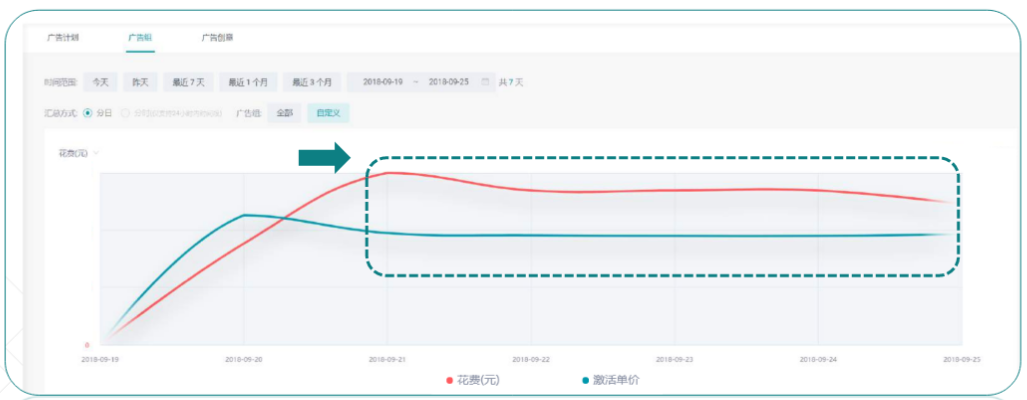Screen dimensions: 1027x400
Task: Expand the 花费(元) metric dropdown
Action: (77, 153)
